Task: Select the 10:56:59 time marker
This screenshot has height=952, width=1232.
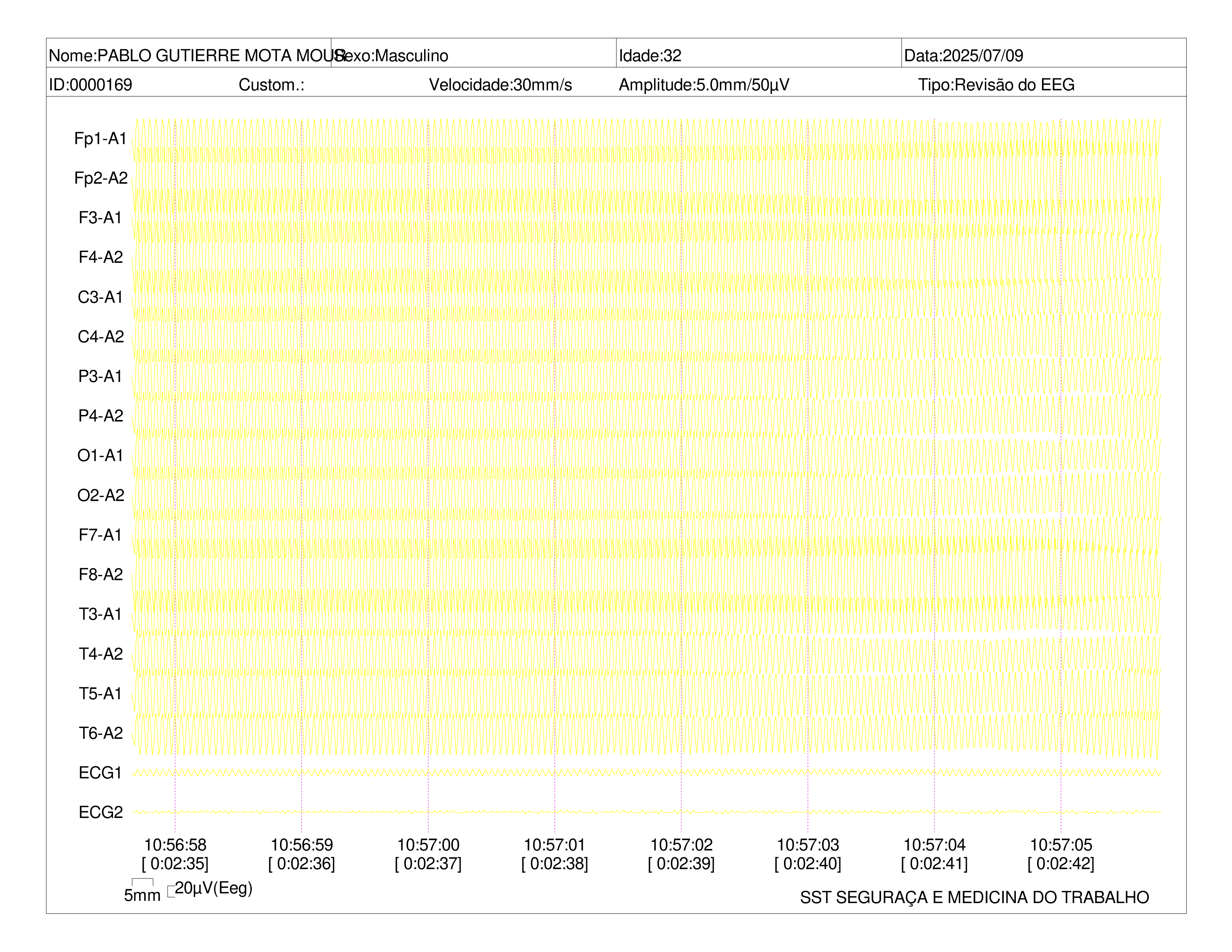Action: 302,845
